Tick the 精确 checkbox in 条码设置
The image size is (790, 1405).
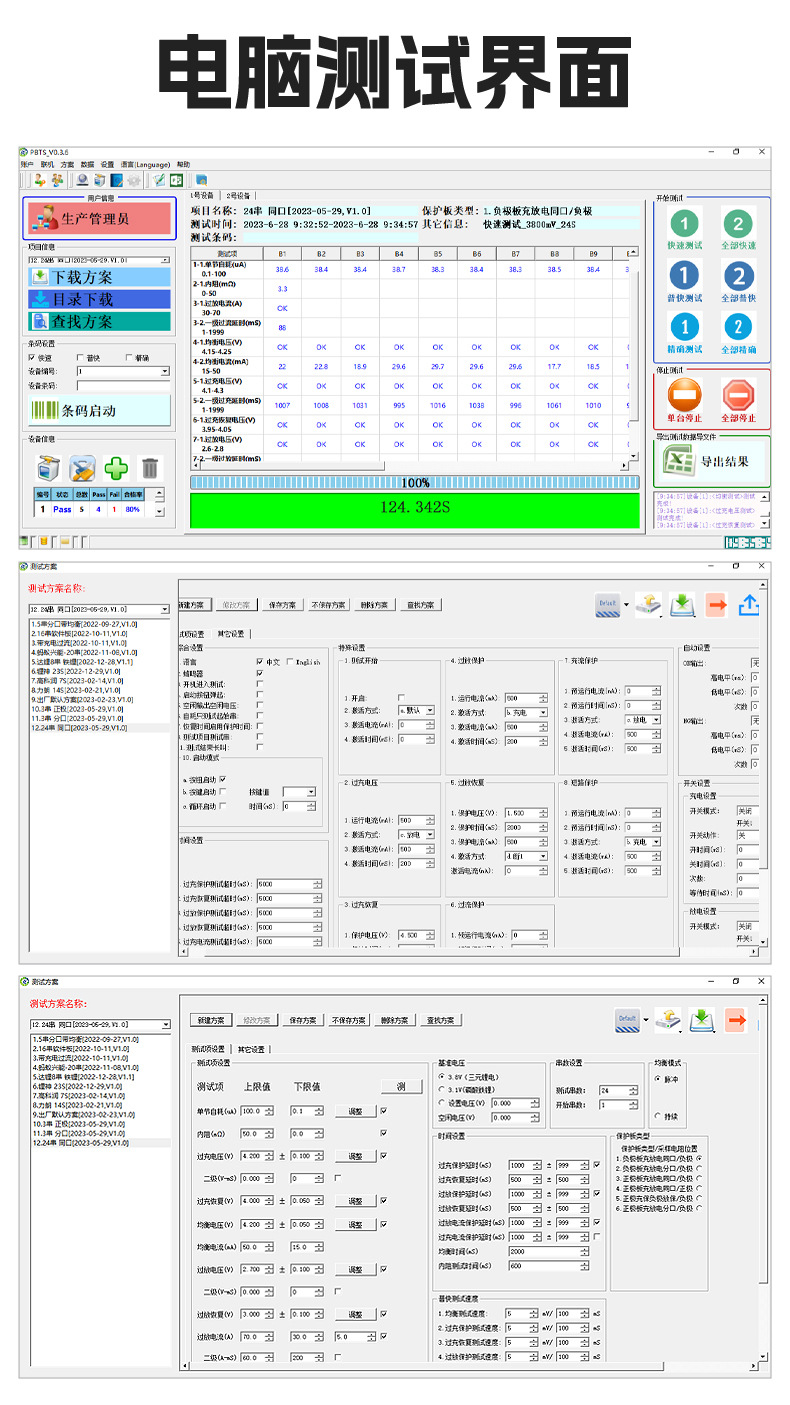129,357
